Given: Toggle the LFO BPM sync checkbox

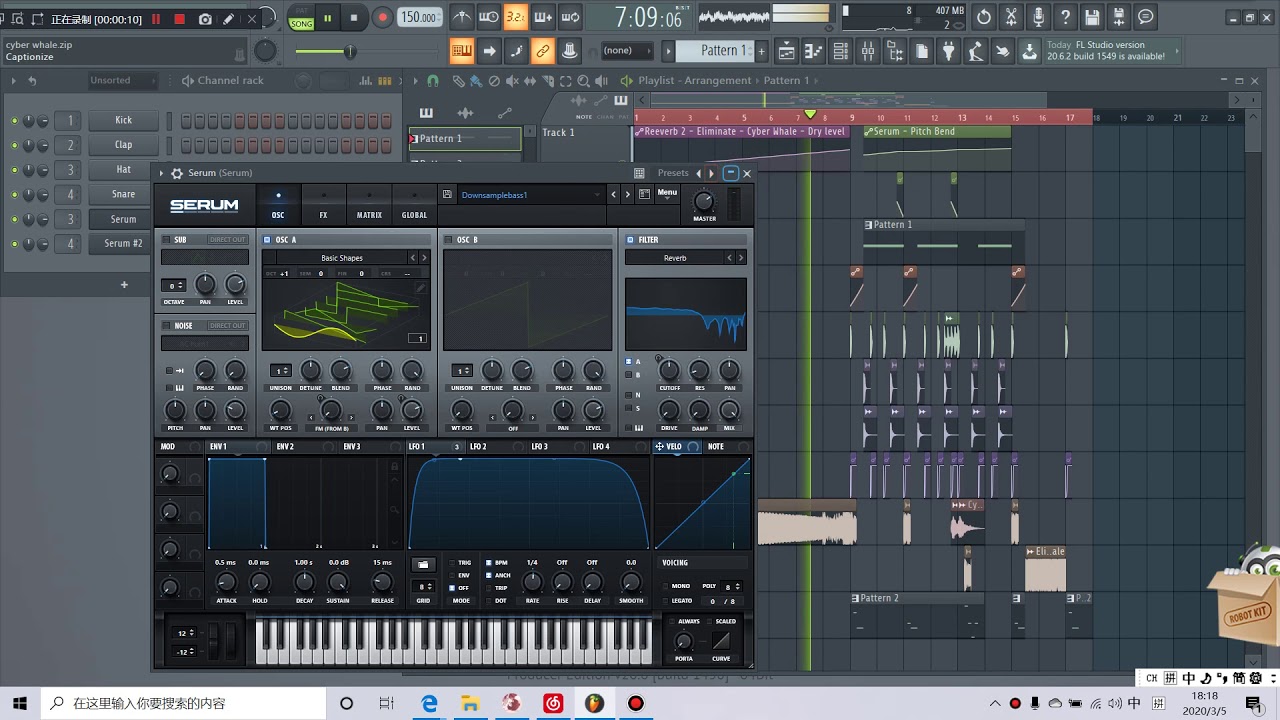Looking at the screenshot, I should pyautogui.click(x=489, y=563).
